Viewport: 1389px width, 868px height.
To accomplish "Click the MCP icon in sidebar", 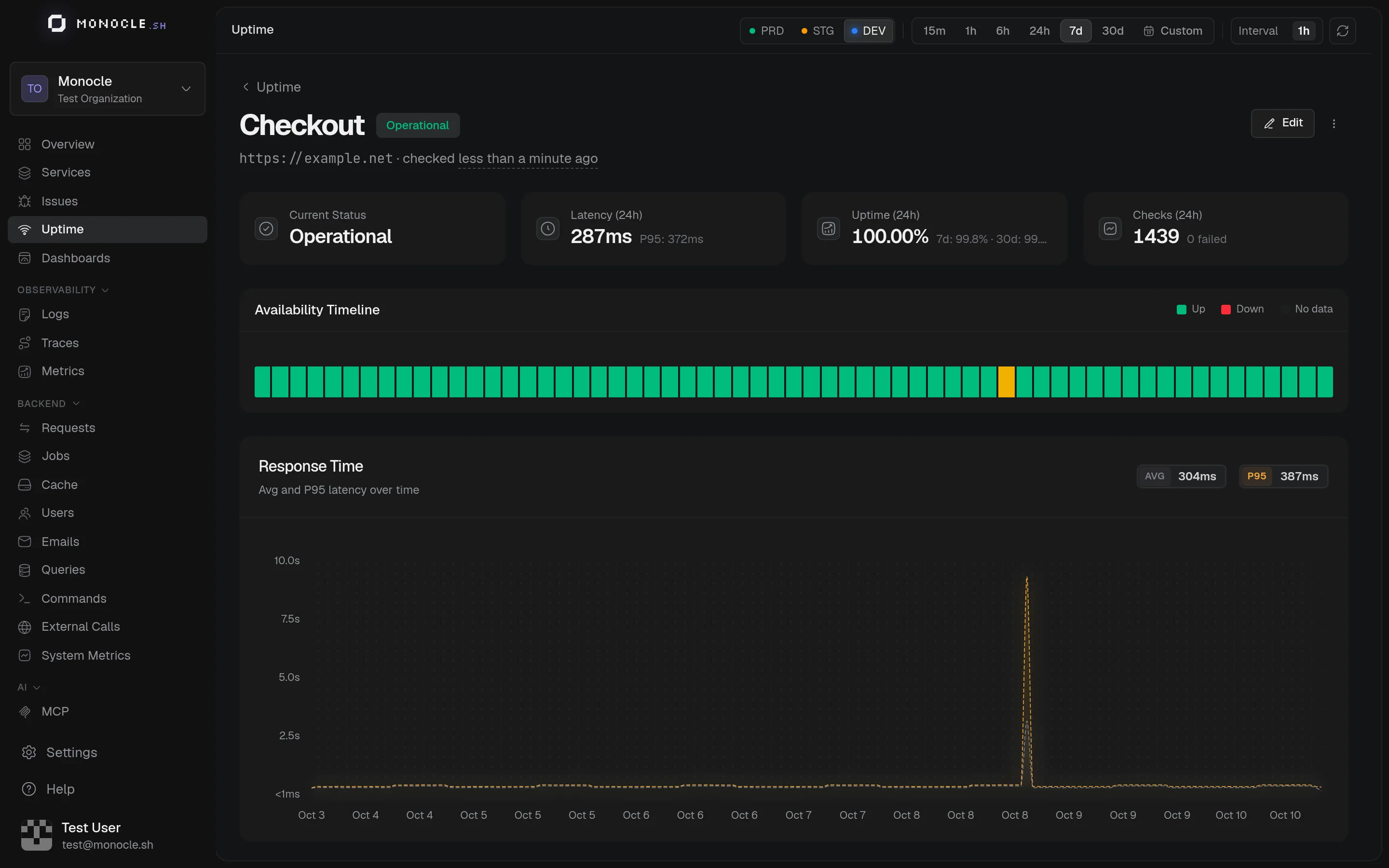I will (x=25, y=711).
